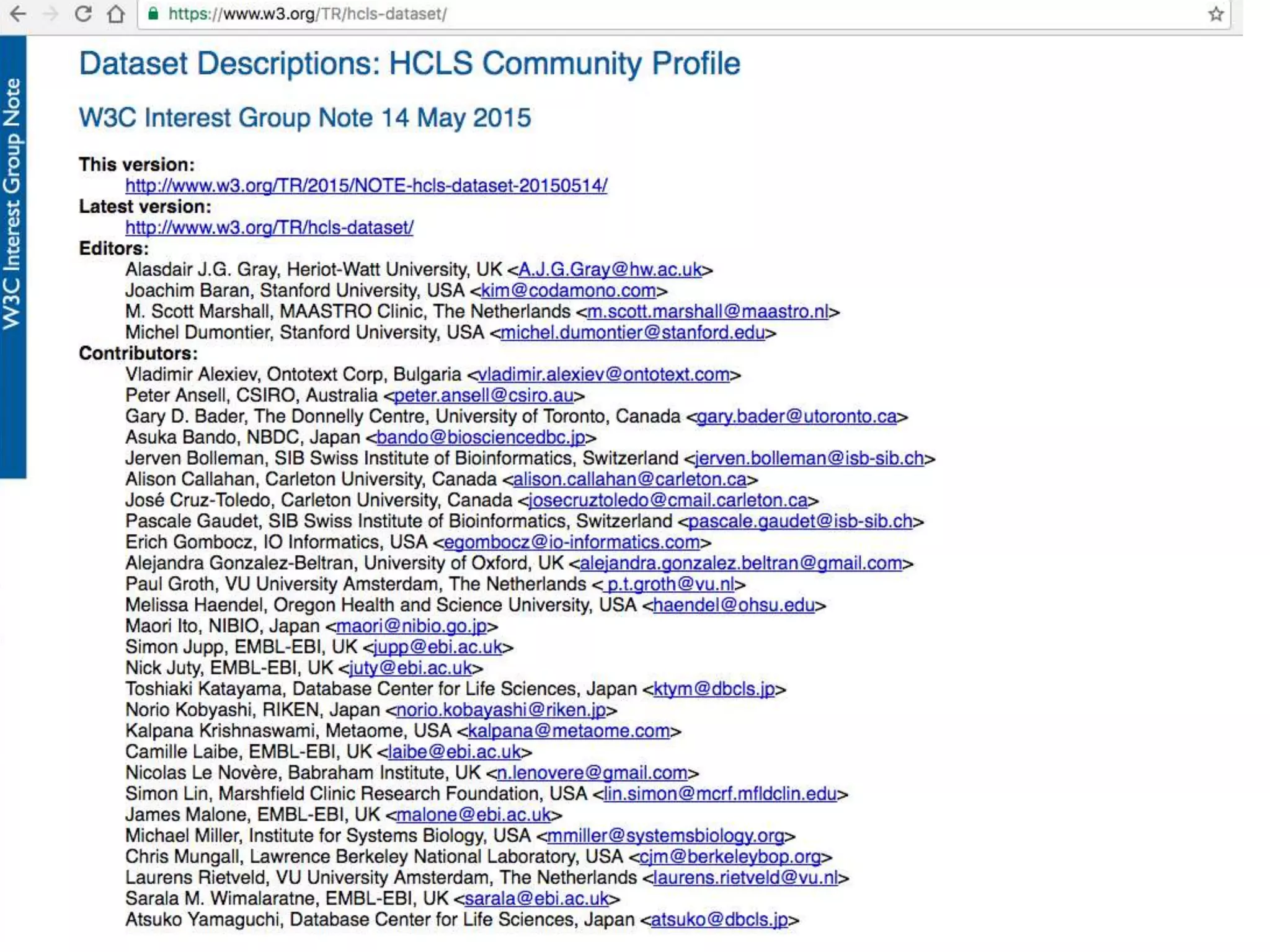Click the 'Contributors:' label
The height and width of the screenshot is (952, 1270).
138,354
